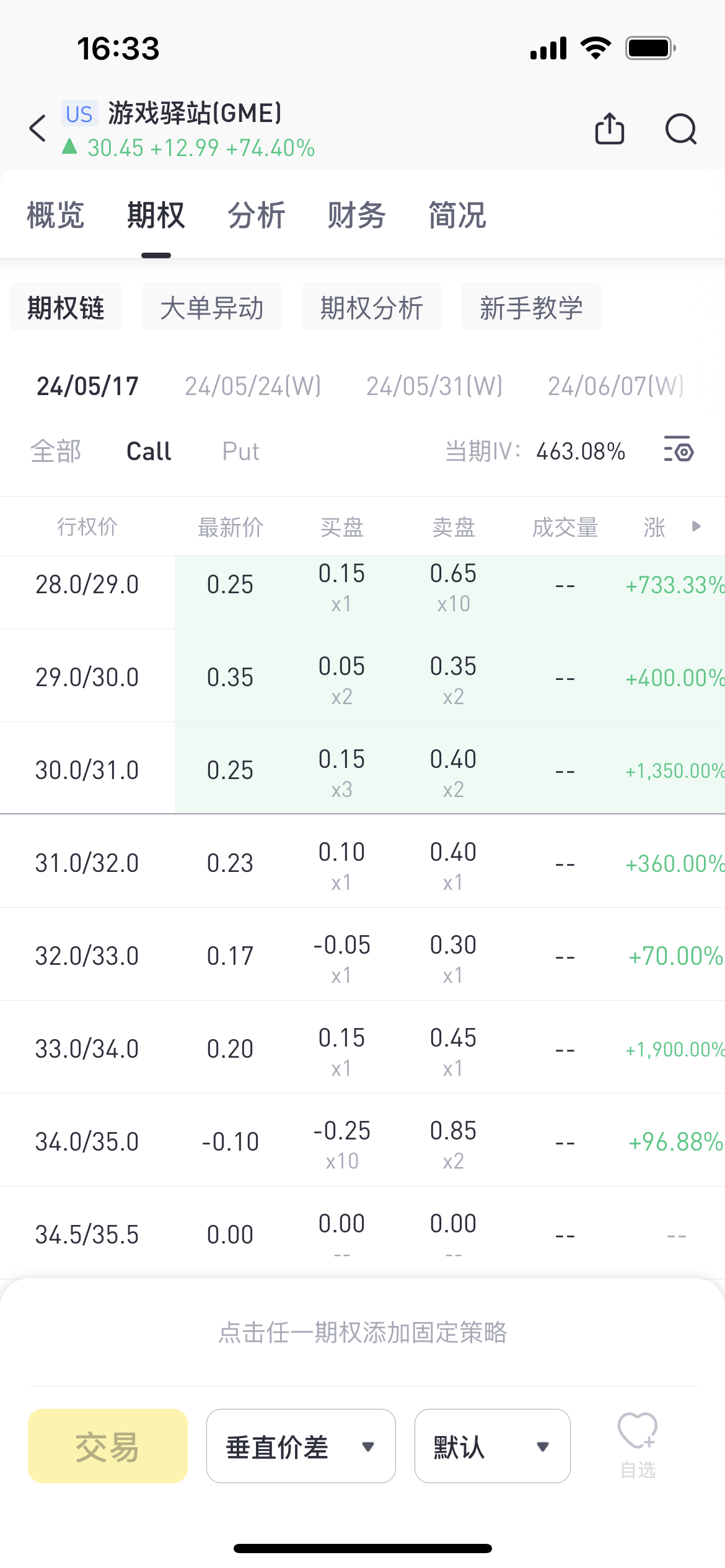Select the 31.0/32.0 strike row
The image size is (725, 1568).
(x=87, y=863)
